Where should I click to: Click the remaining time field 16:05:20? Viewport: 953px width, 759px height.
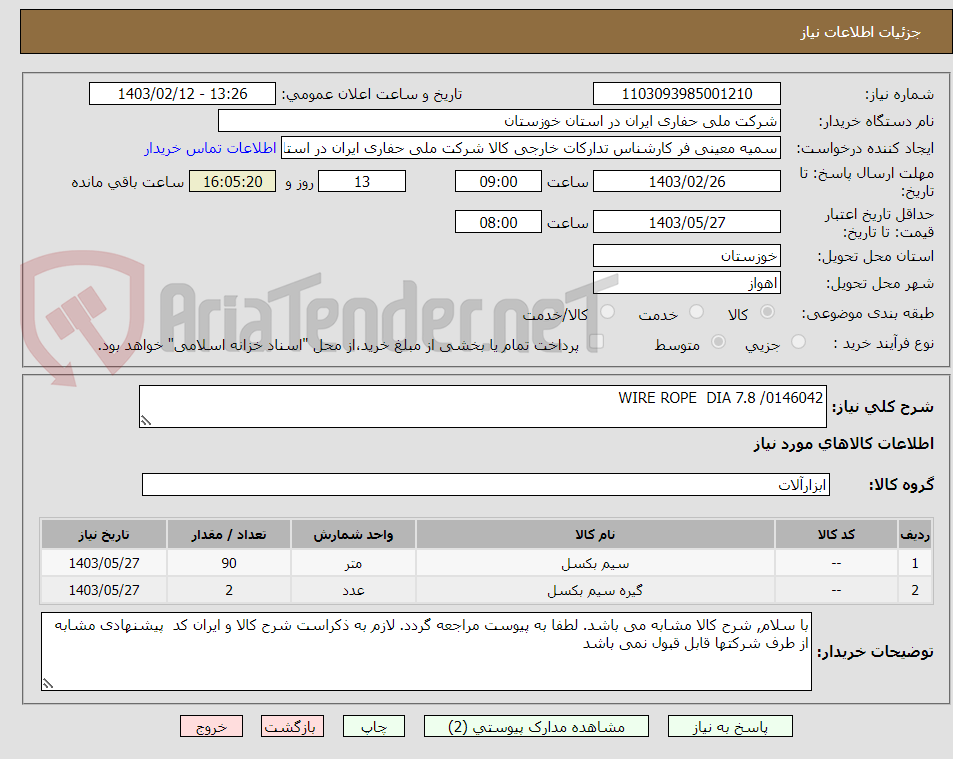tap(232, 181)
